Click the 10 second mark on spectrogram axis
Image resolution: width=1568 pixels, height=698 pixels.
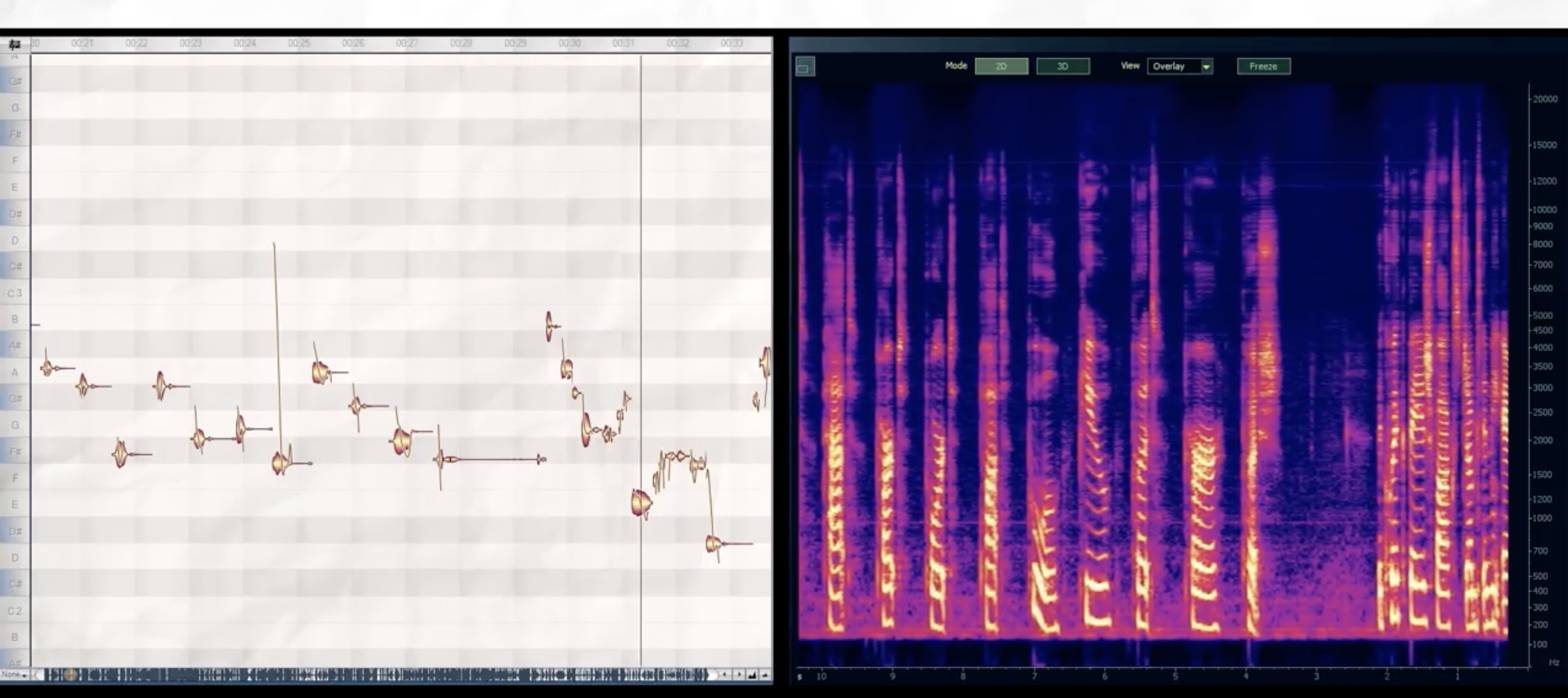click(x=821, y=677)
